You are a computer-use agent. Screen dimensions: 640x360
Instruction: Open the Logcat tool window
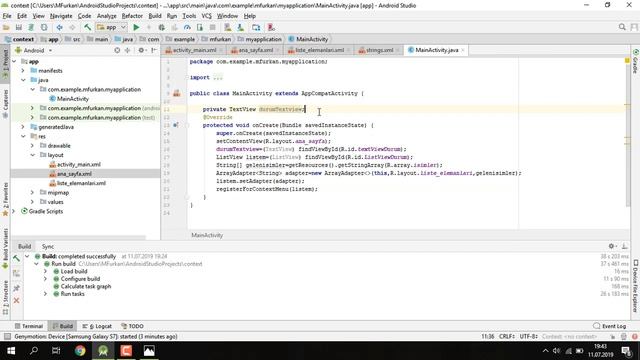tap(97, 326)
